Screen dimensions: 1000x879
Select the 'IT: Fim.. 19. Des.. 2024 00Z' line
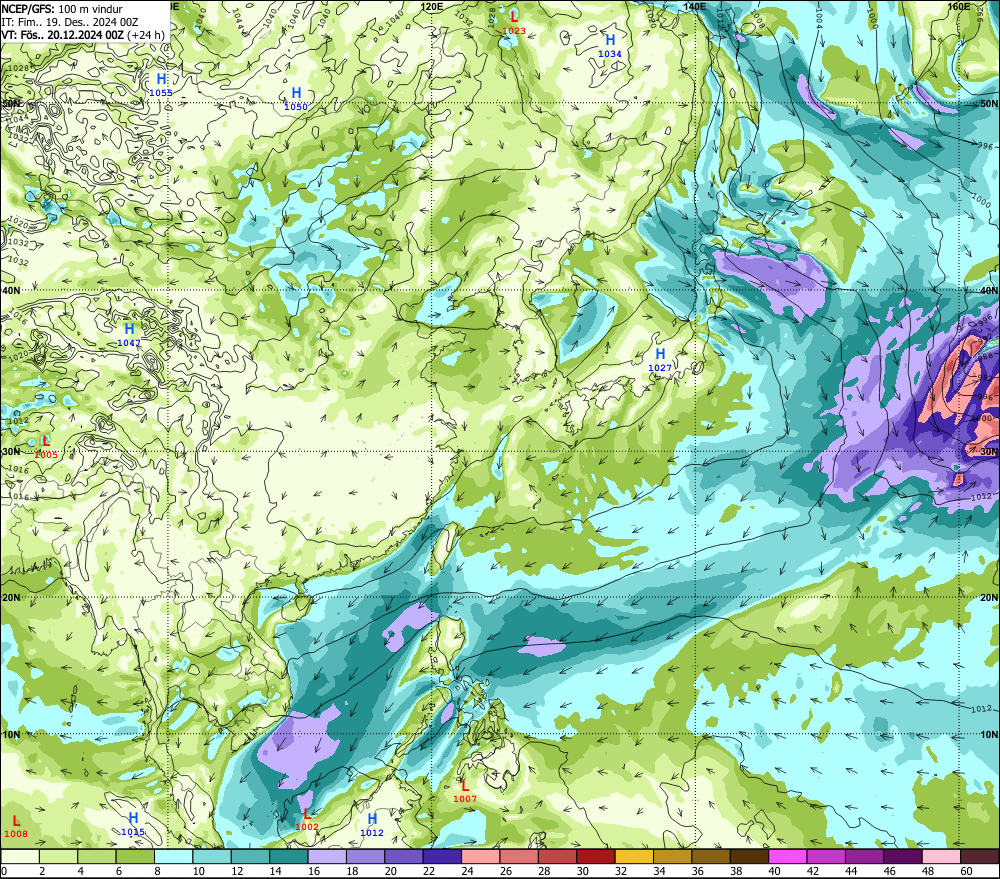point(70,22)
